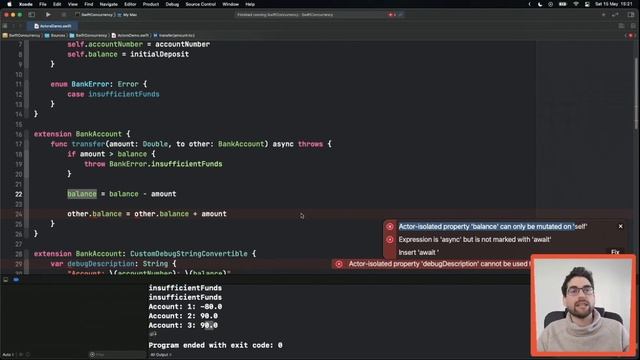640x360 pixels.
Task: Choose the My Mac run destination
Action: [x=128, y=15]
